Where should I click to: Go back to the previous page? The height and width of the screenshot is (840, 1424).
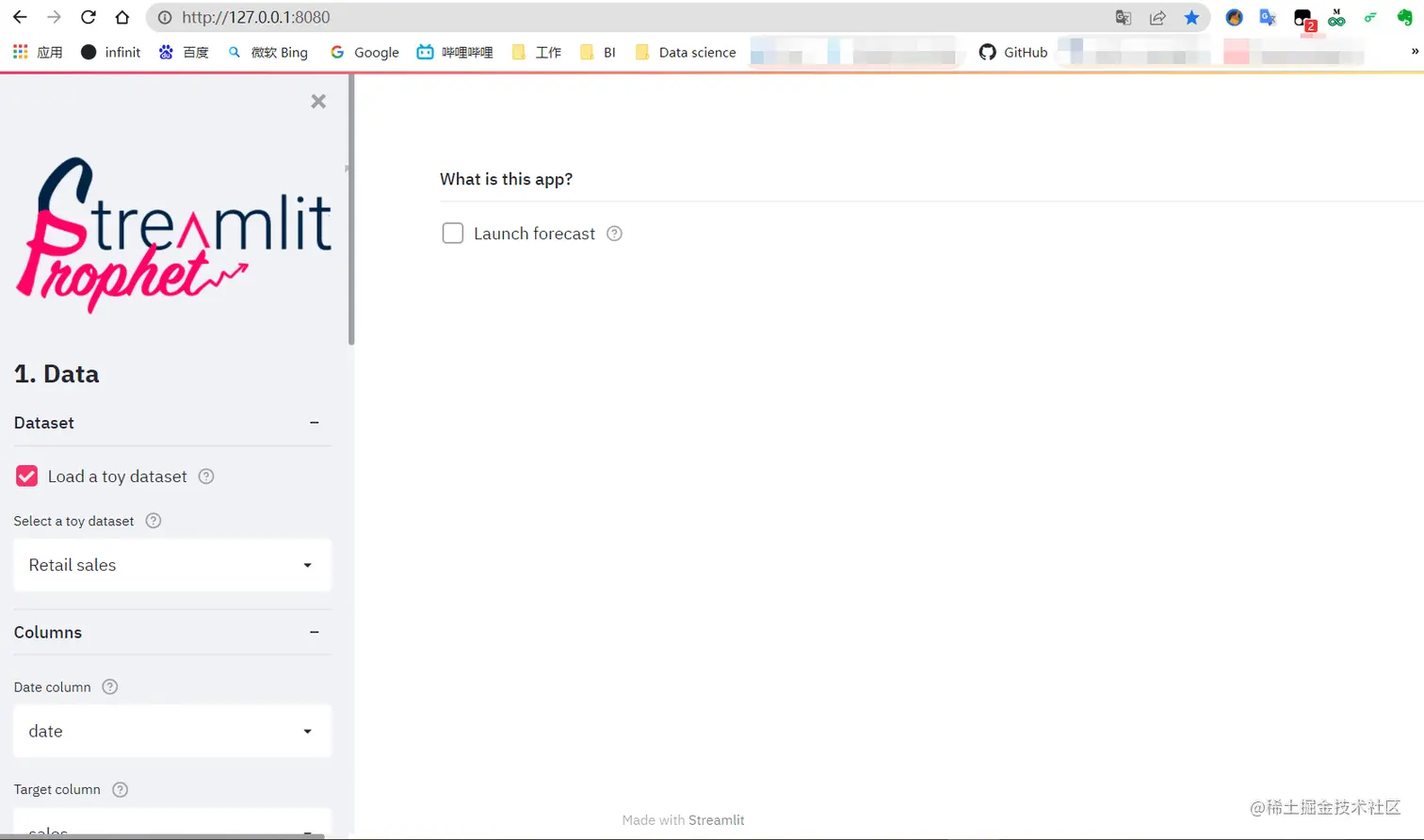(x=20, y=17)
